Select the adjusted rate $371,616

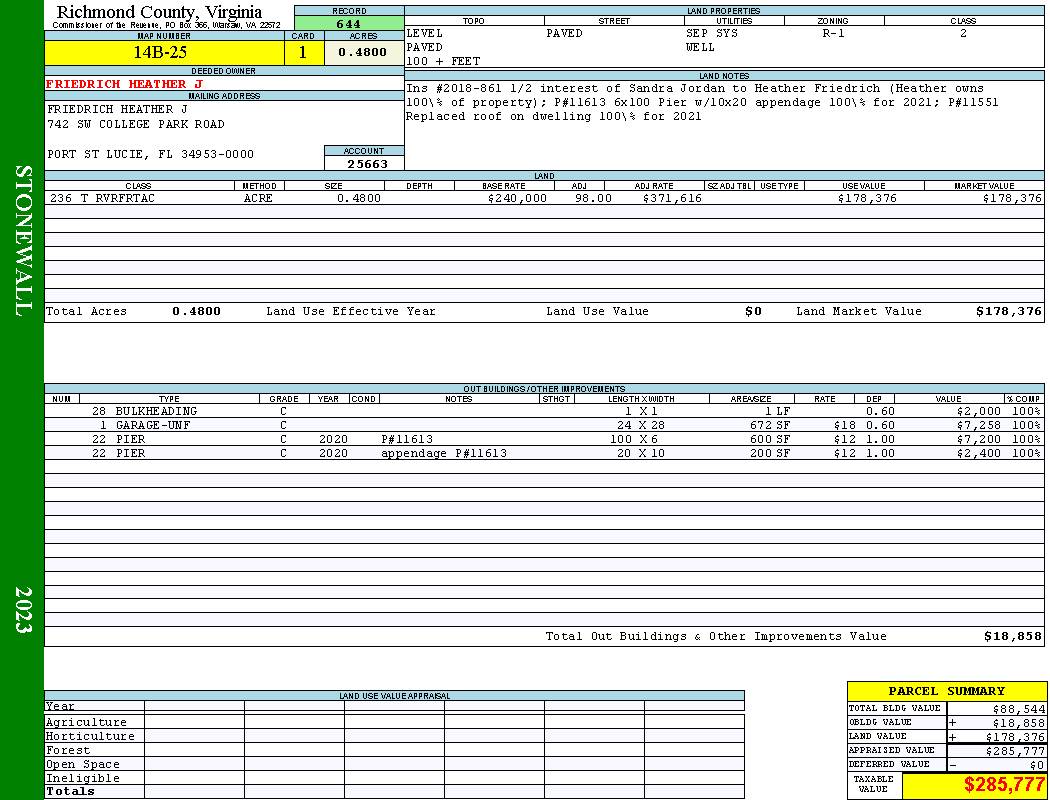tap(672, 198)
